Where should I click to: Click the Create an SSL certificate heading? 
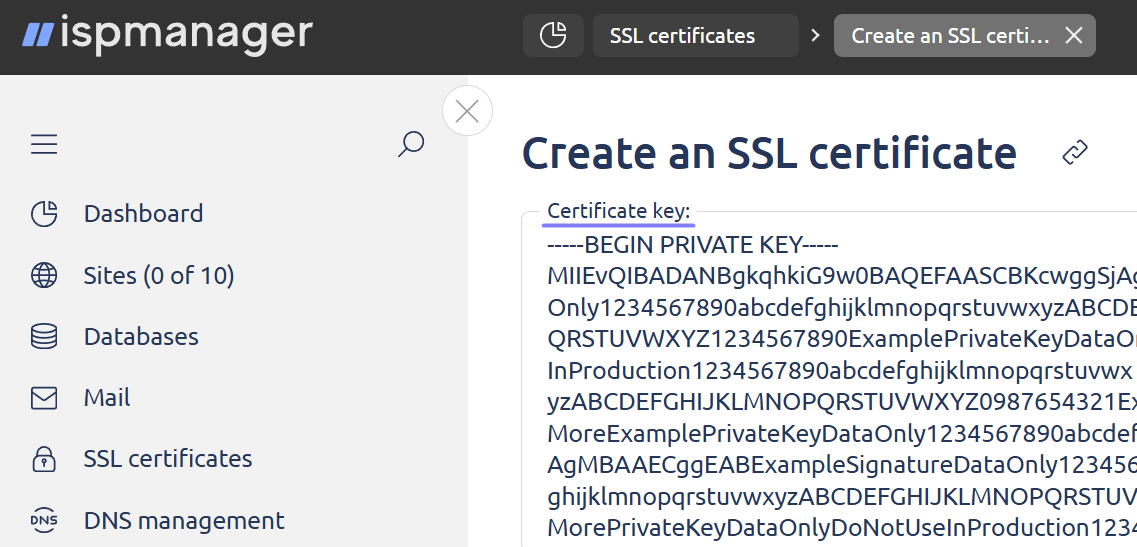(x=769, y=152)
